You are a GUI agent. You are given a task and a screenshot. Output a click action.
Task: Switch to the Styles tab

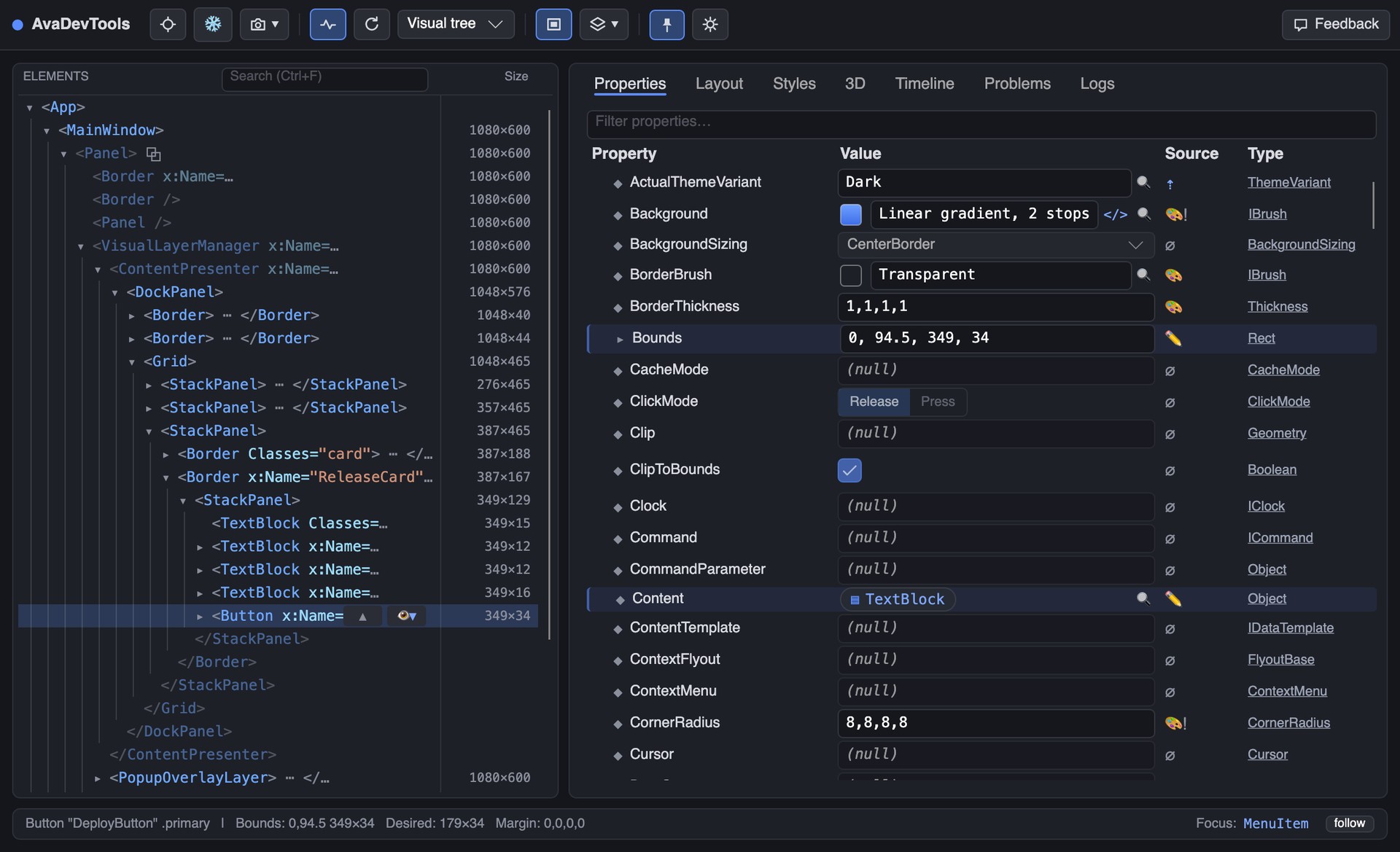[x=794, y=84]
